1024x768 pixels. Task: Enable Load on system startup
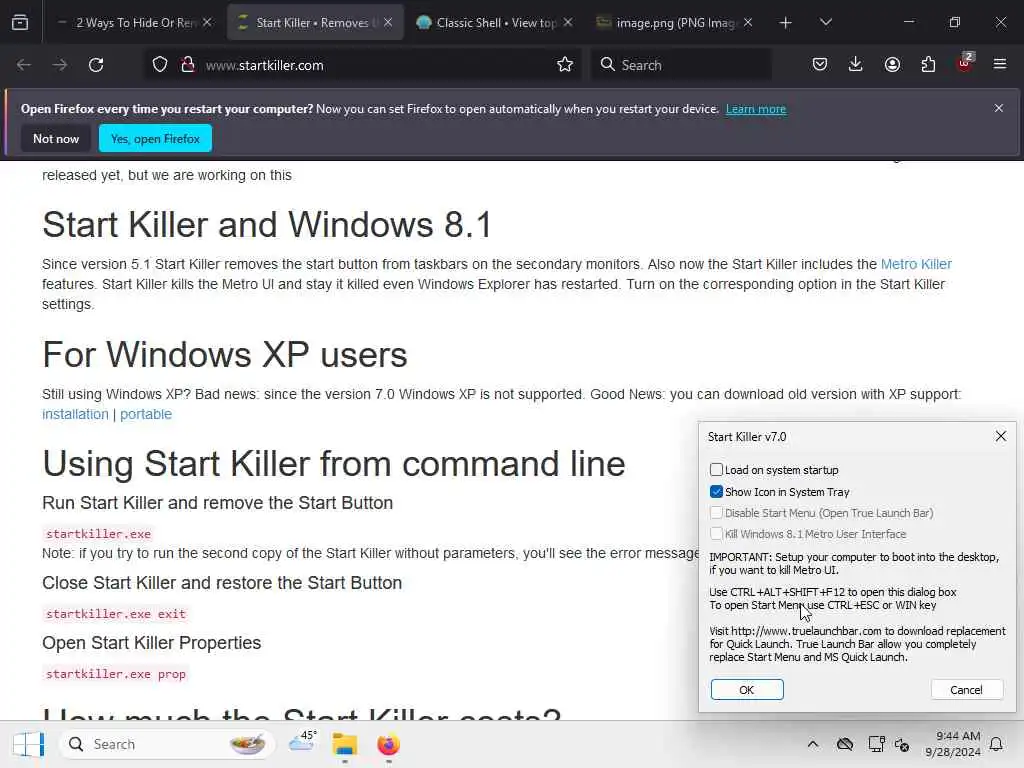pos(716,470)
